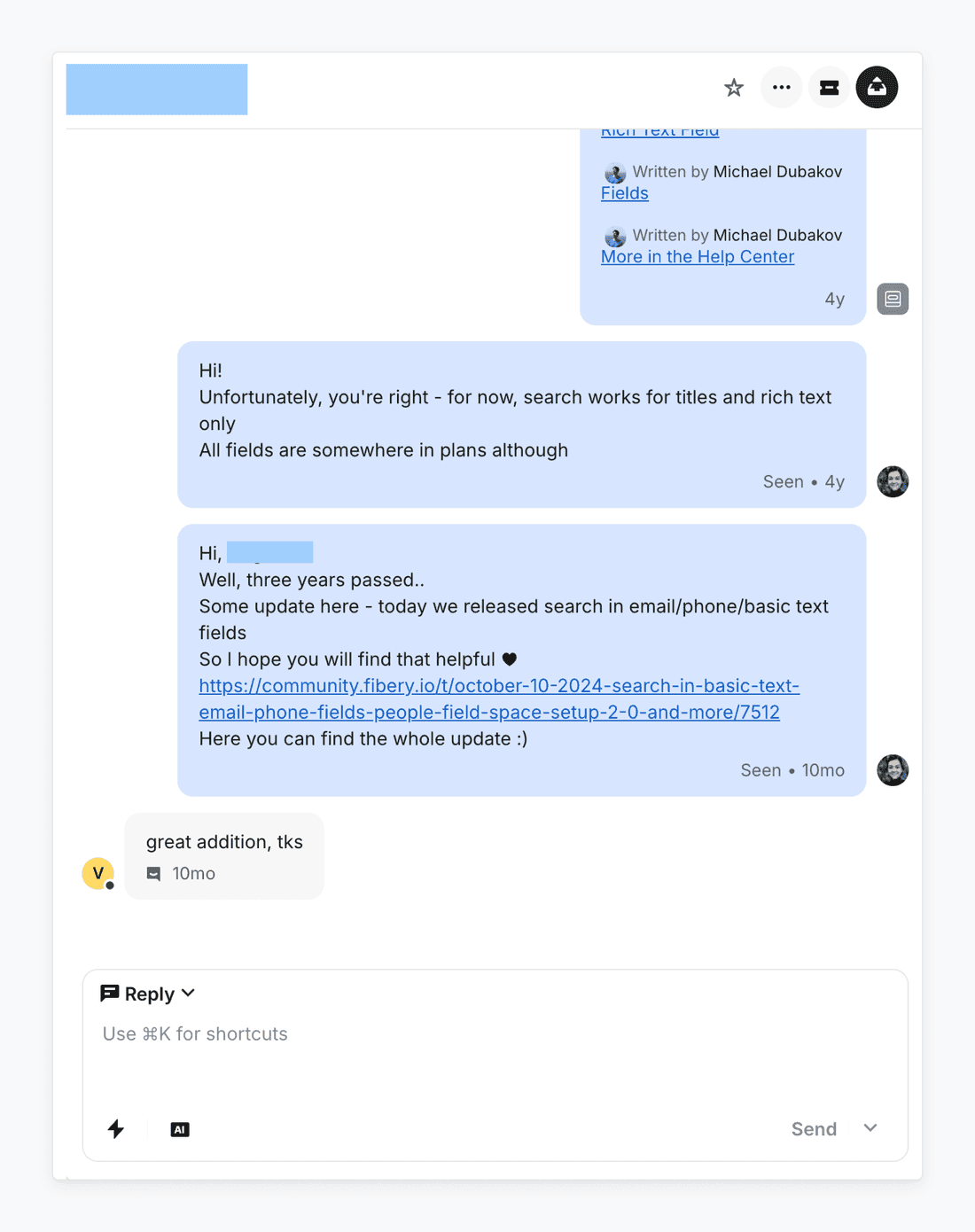The height and width of the screenshot is (1232, 975).
Task: Click the agent avatar beside 'Seen • 10mo'
Action: tap(893, 770)
